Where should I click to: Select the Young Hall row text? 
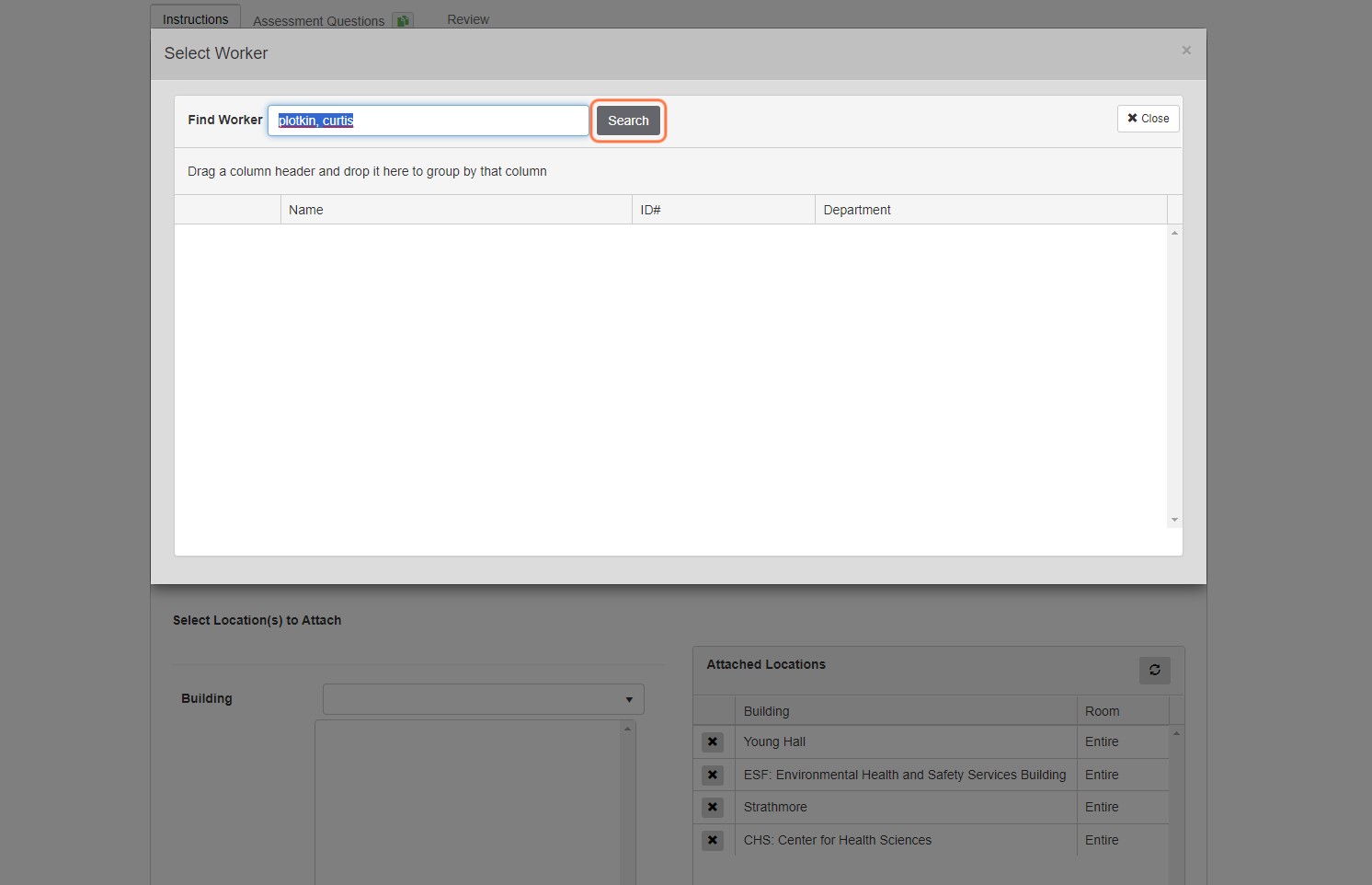pos(774,741)
